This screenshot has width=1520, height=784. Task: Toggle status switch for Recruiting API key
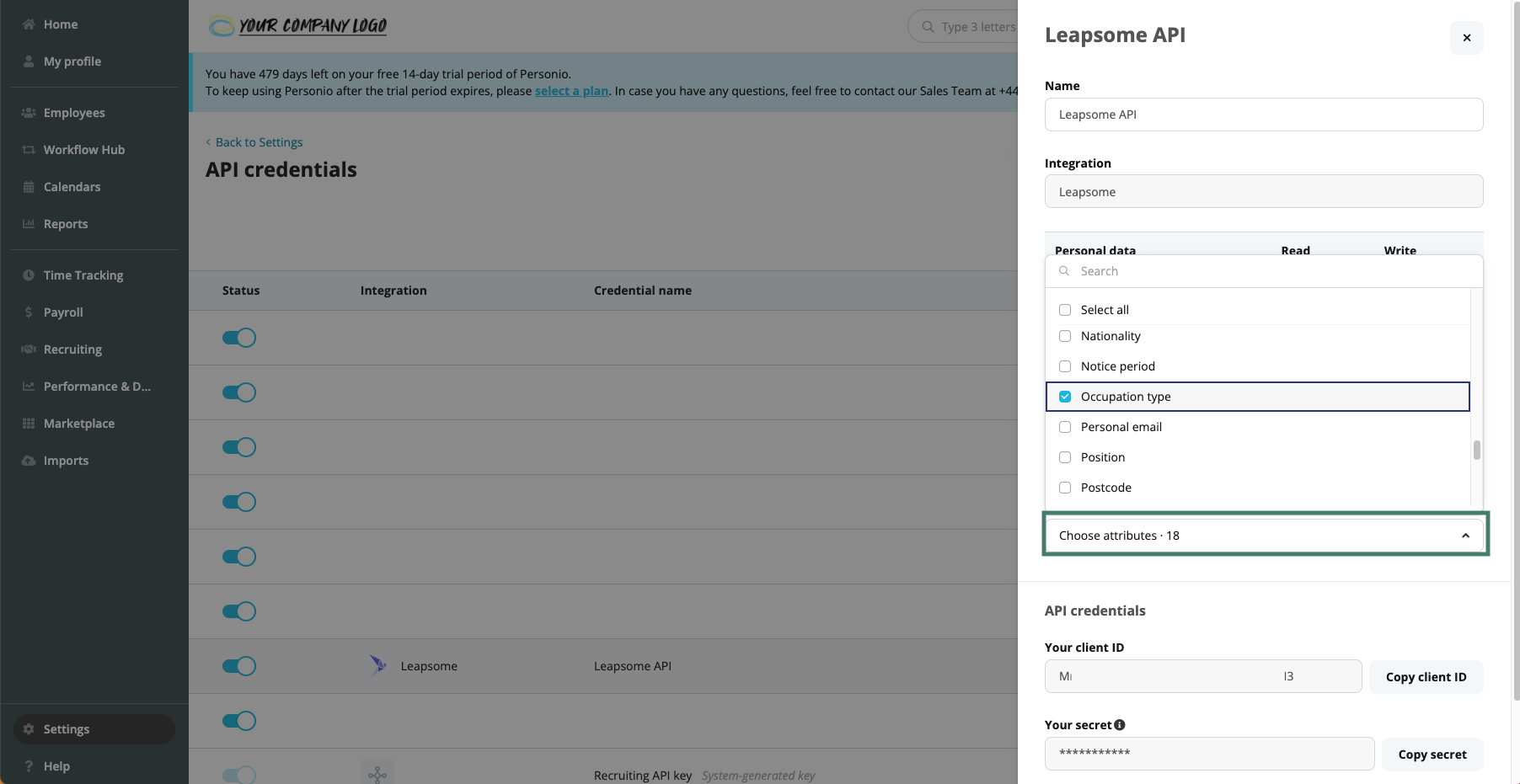click(239, 775)
